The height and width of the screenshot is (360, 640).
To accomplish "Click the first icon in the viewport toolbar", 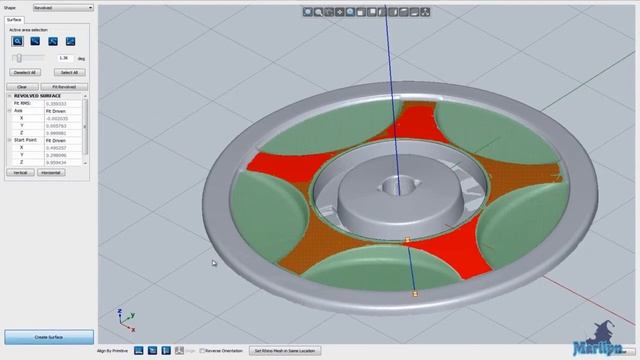I will [x=308, y=12].
